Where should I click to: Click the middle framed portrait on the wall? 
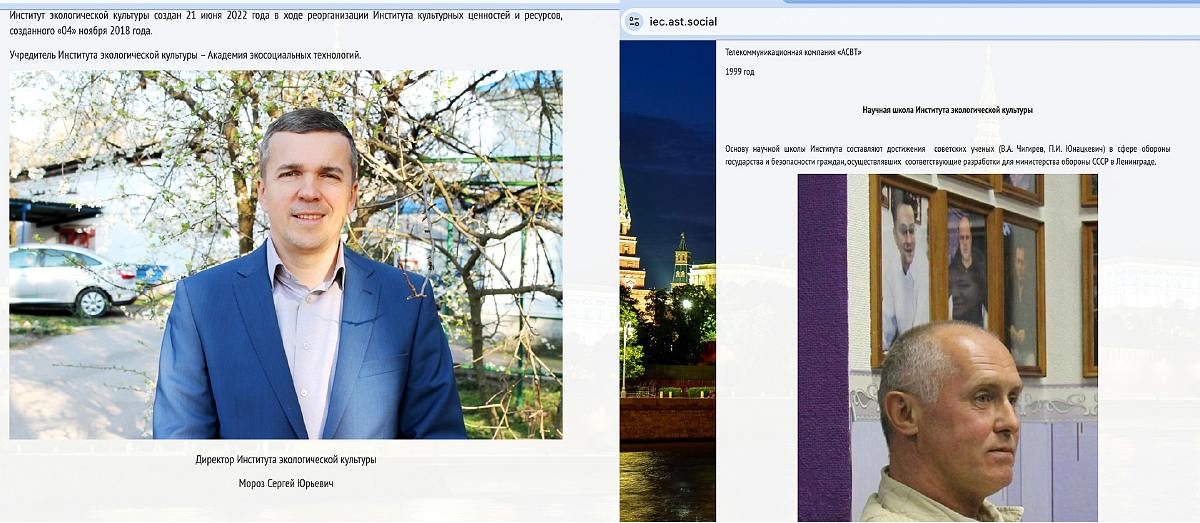point(966,265)
